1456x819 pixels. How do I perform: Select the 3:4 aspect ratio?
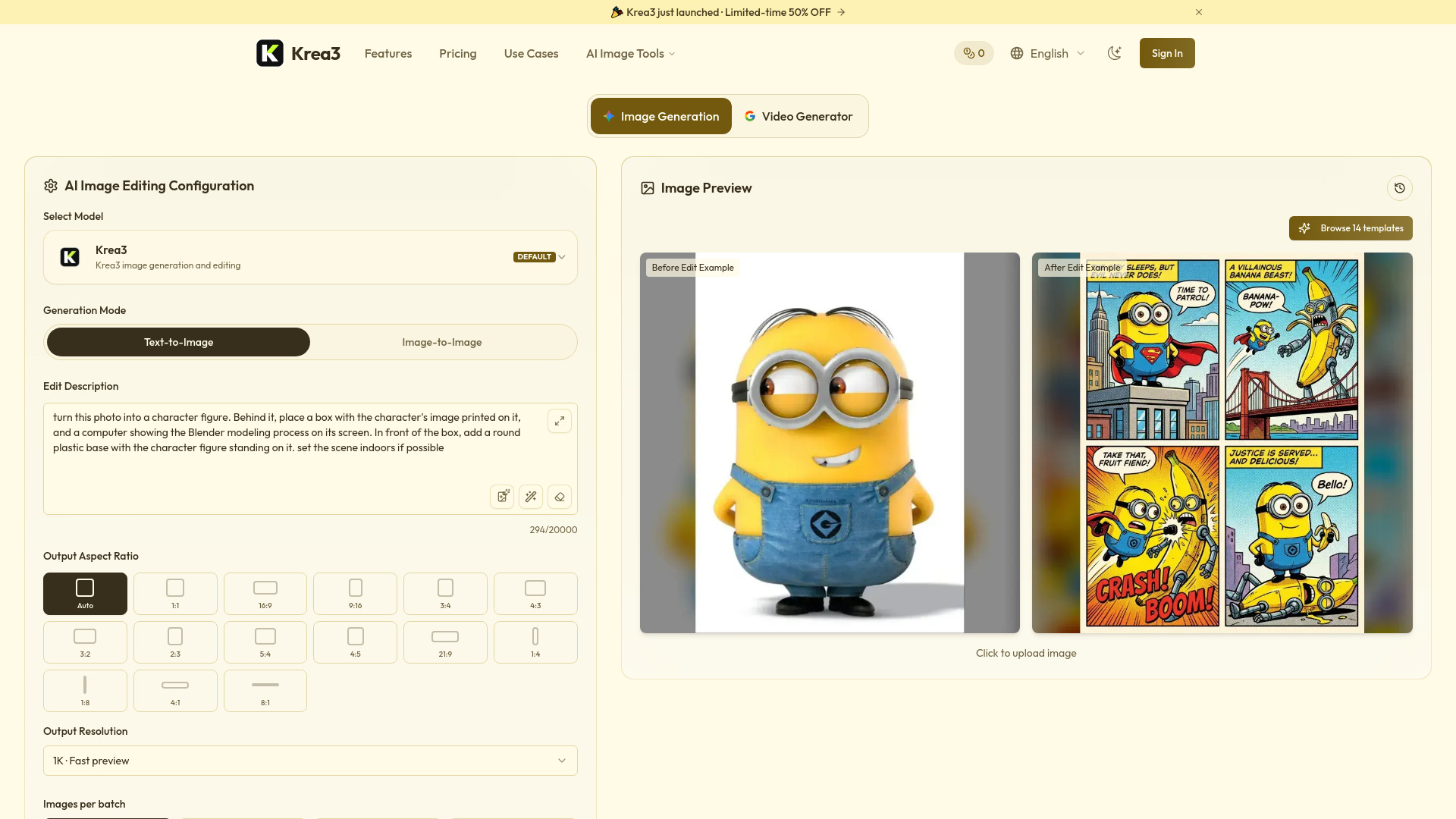[x=445, y=594]
